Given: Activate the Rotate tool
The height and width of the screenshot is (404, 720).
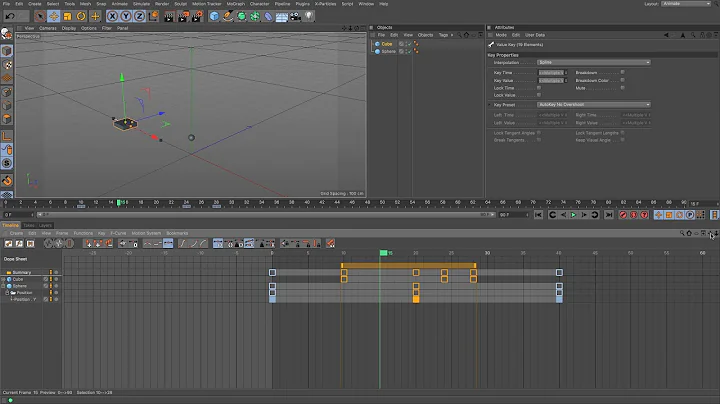Looking at the screenshot, I should pyautogui.click(x=81, y=17).
